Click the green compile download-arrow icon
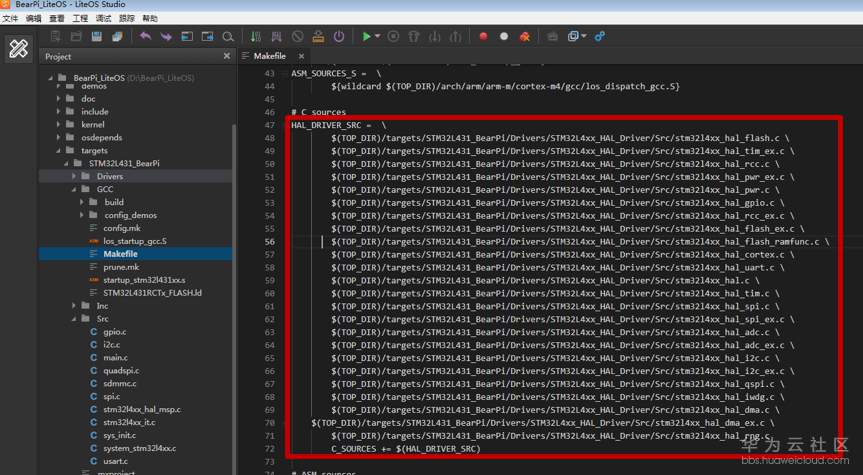 (x=256, y=37)
